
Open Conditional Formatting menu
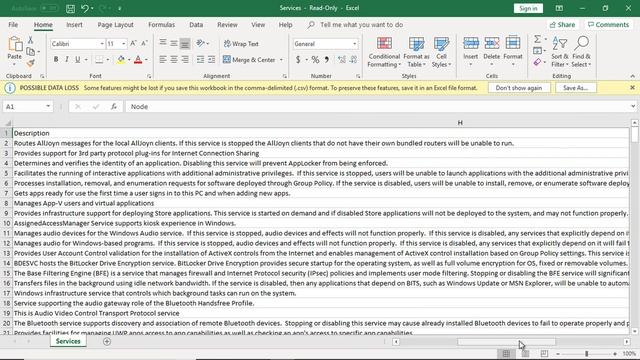[x=384, y=52]
